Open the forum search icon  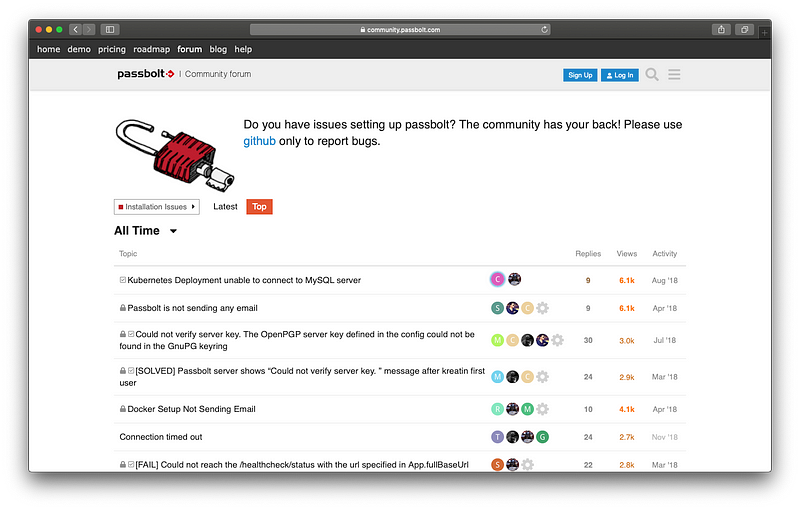click(652, 74)
